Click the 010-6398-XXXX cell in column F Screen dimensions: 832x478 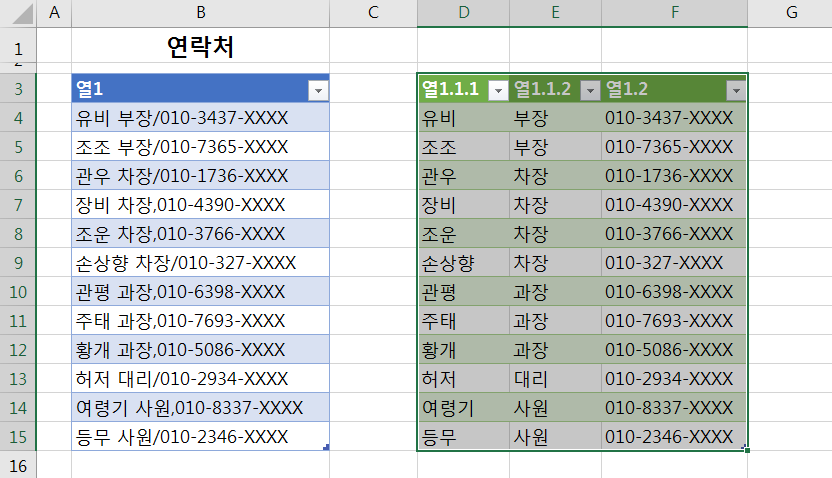[674, 291]
